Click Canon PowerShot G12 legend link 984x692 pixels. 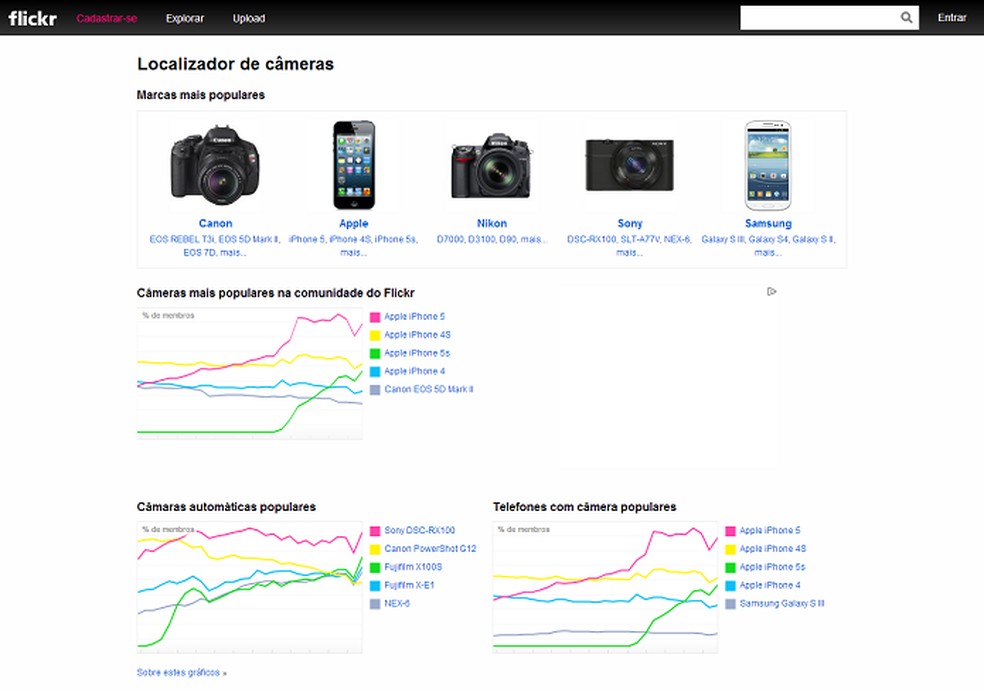pyautogui.click(x=430, y=549)
